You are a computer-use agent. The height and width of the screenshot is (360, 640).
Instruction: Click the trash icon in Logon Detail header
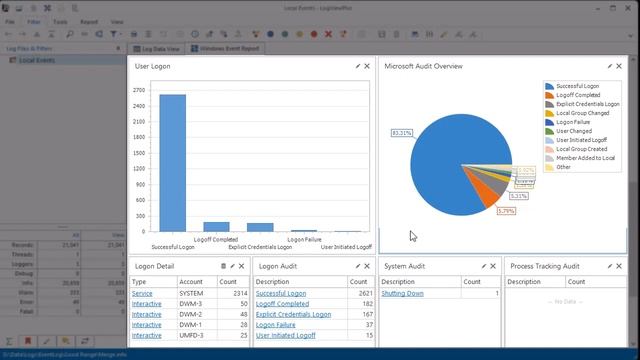point(223,266)
